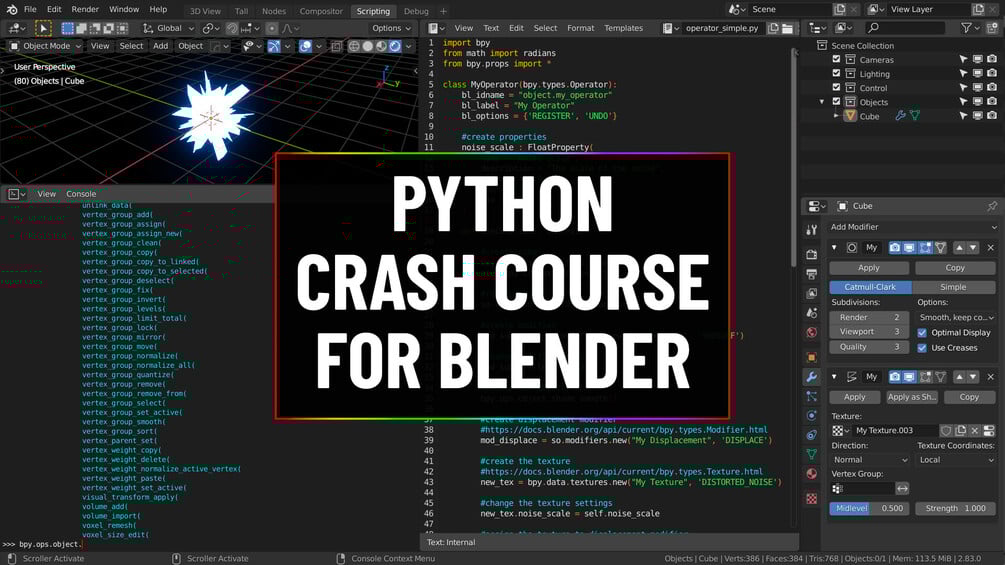Open the Render properties tab
The width and height of the screenshot is (1005, 565).
811,254
